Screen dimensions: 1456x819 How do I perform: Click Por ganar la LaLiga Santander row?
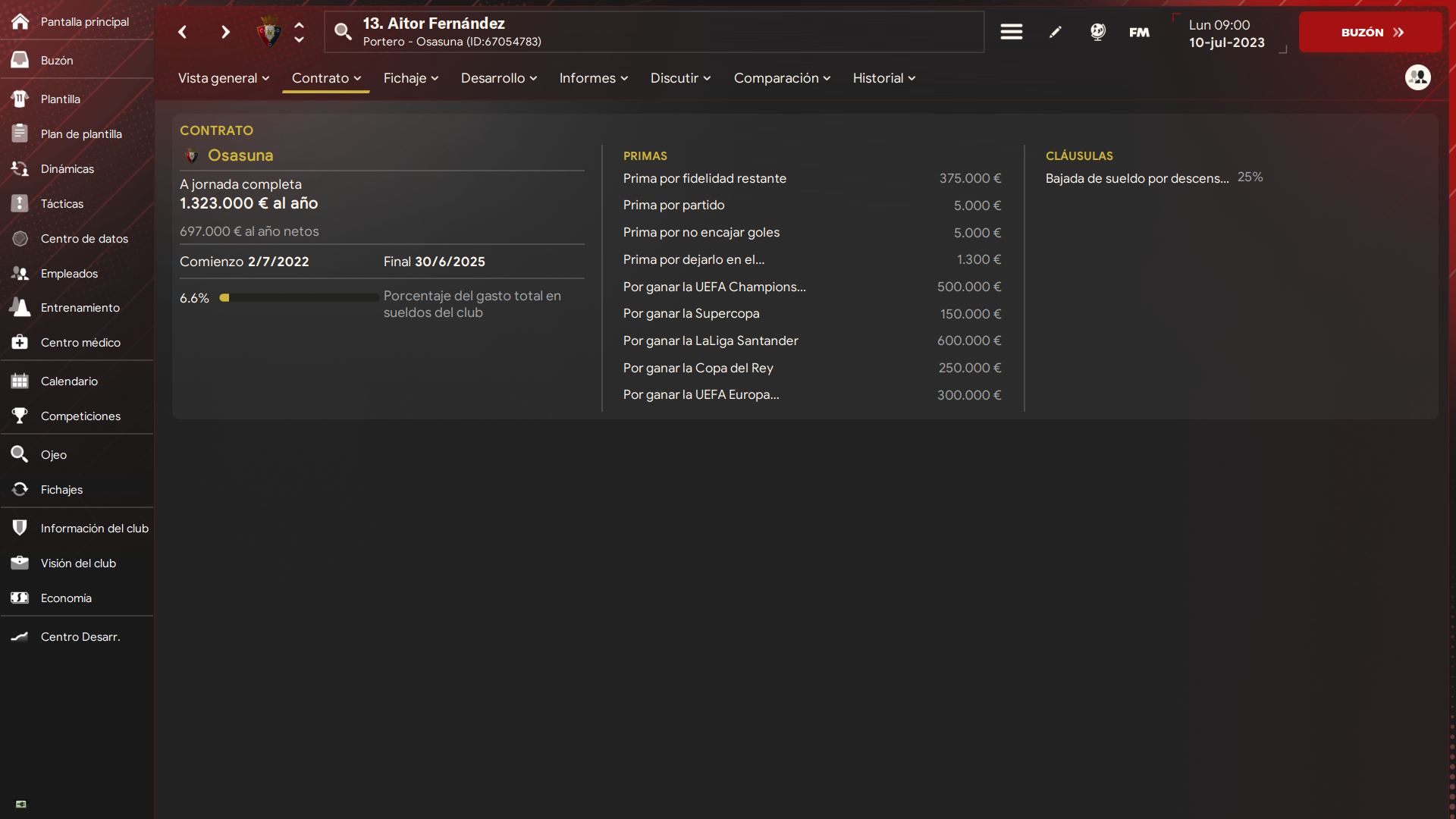[812, 340]
